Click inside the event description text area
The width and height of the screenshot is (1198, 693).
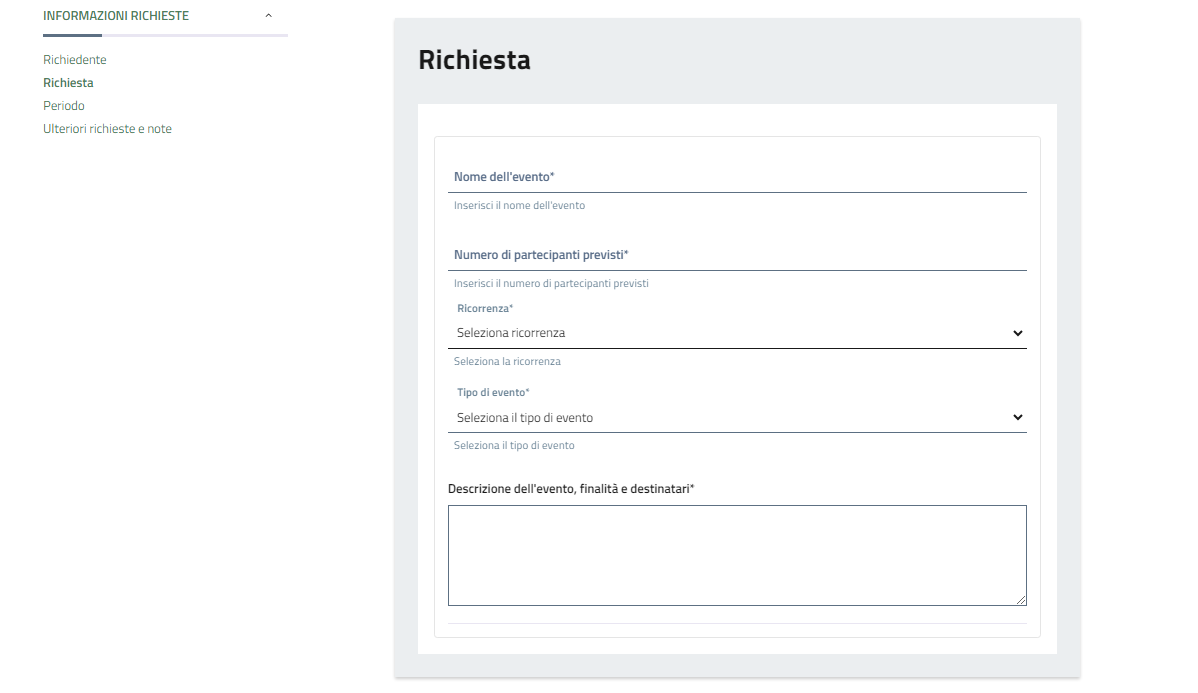point(736,555)
